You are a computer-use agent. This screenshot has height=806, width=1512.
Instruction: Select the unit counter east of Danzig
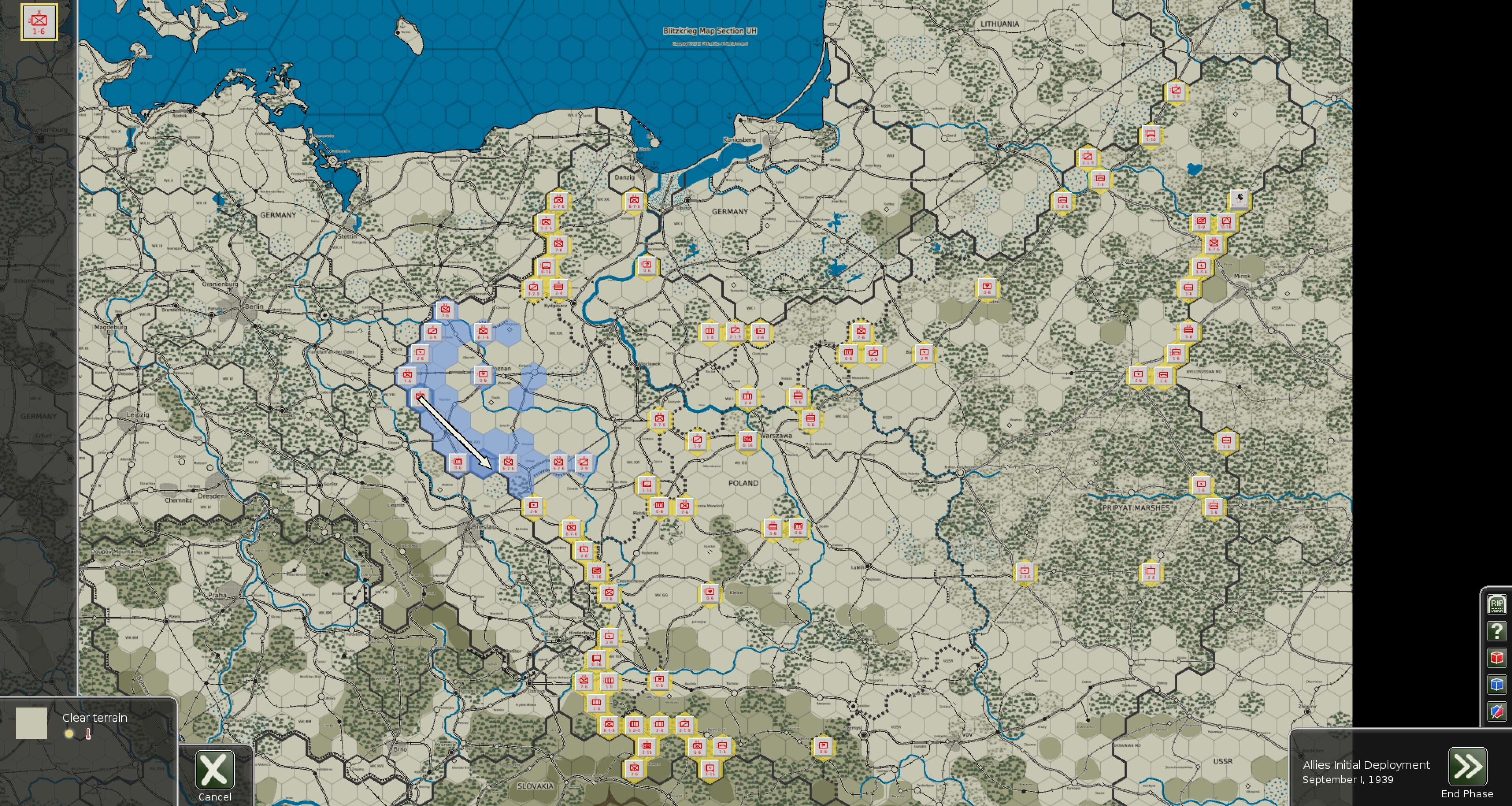tap(634, 201)
